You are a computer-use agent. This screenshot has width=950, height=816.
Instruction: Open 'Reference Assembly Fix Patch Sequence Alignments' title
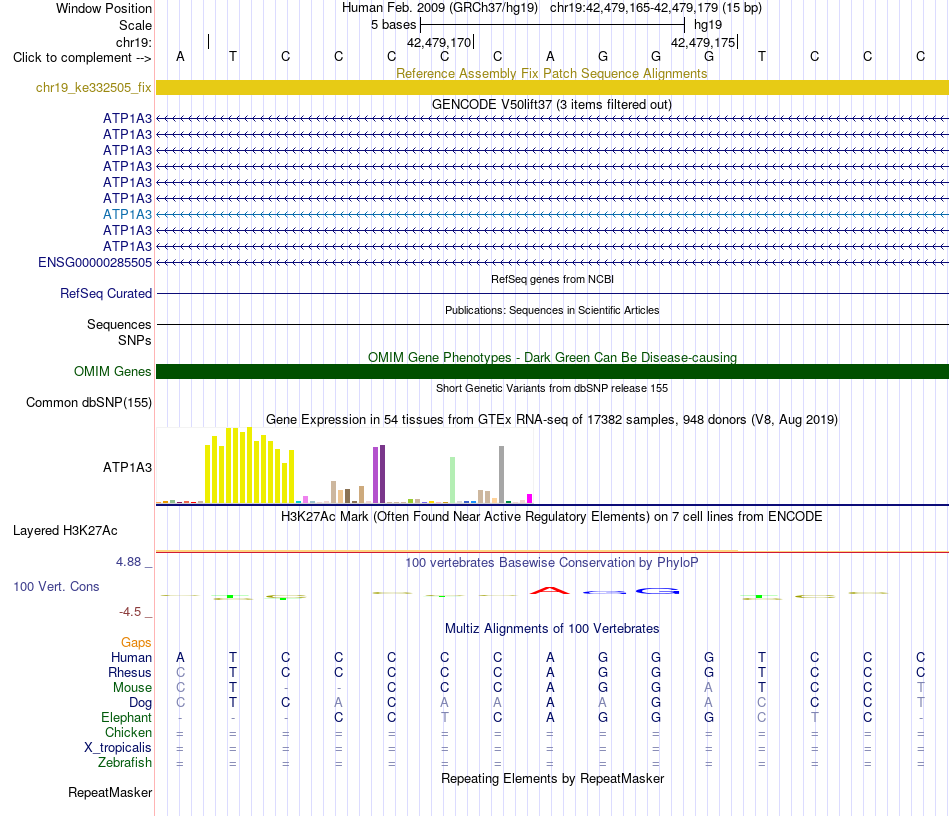coord(551,73)
